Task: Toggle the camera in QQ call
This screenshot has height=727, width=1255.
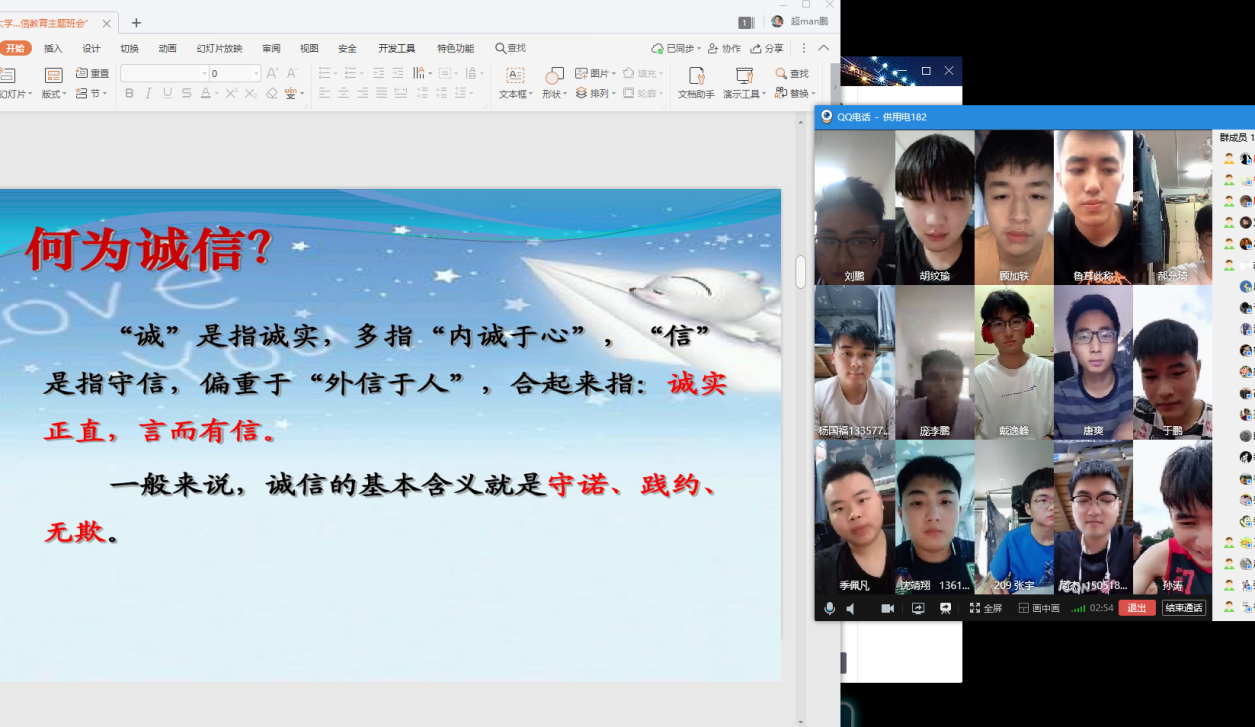Action: coord(887,608)
